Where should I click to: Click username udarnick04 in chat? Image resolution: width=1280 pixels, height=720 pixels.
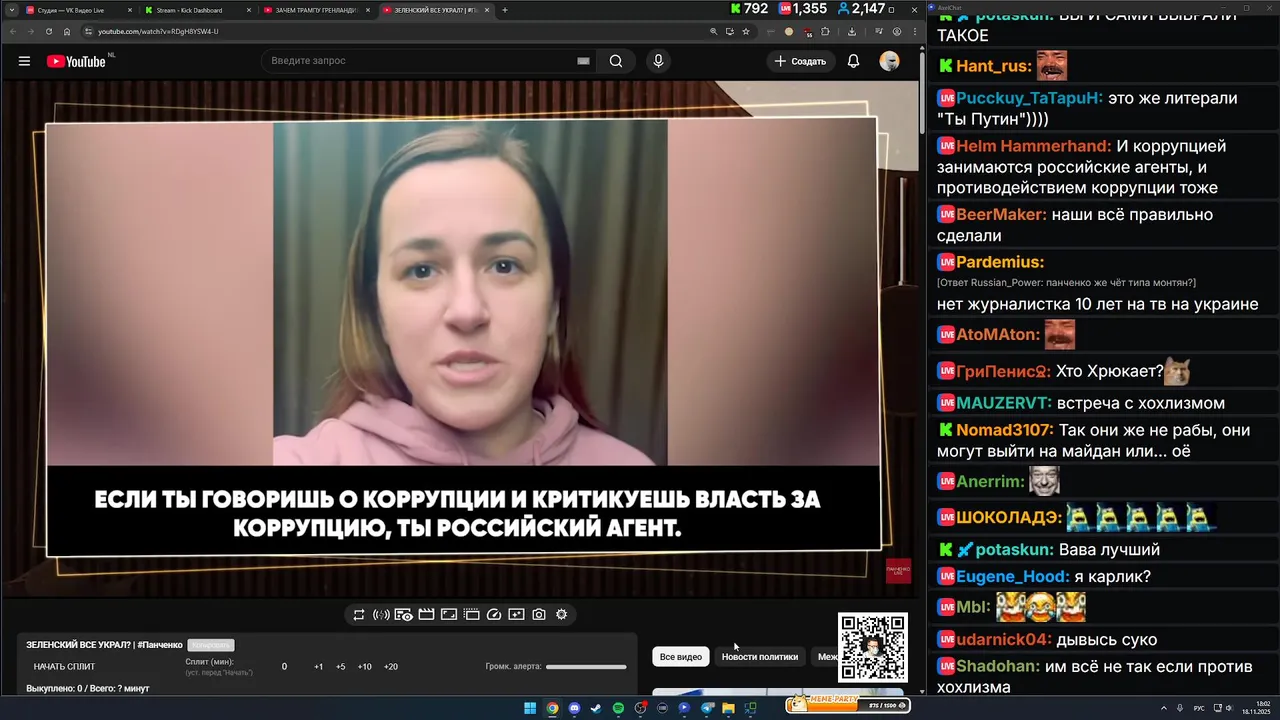point(1004,640)
